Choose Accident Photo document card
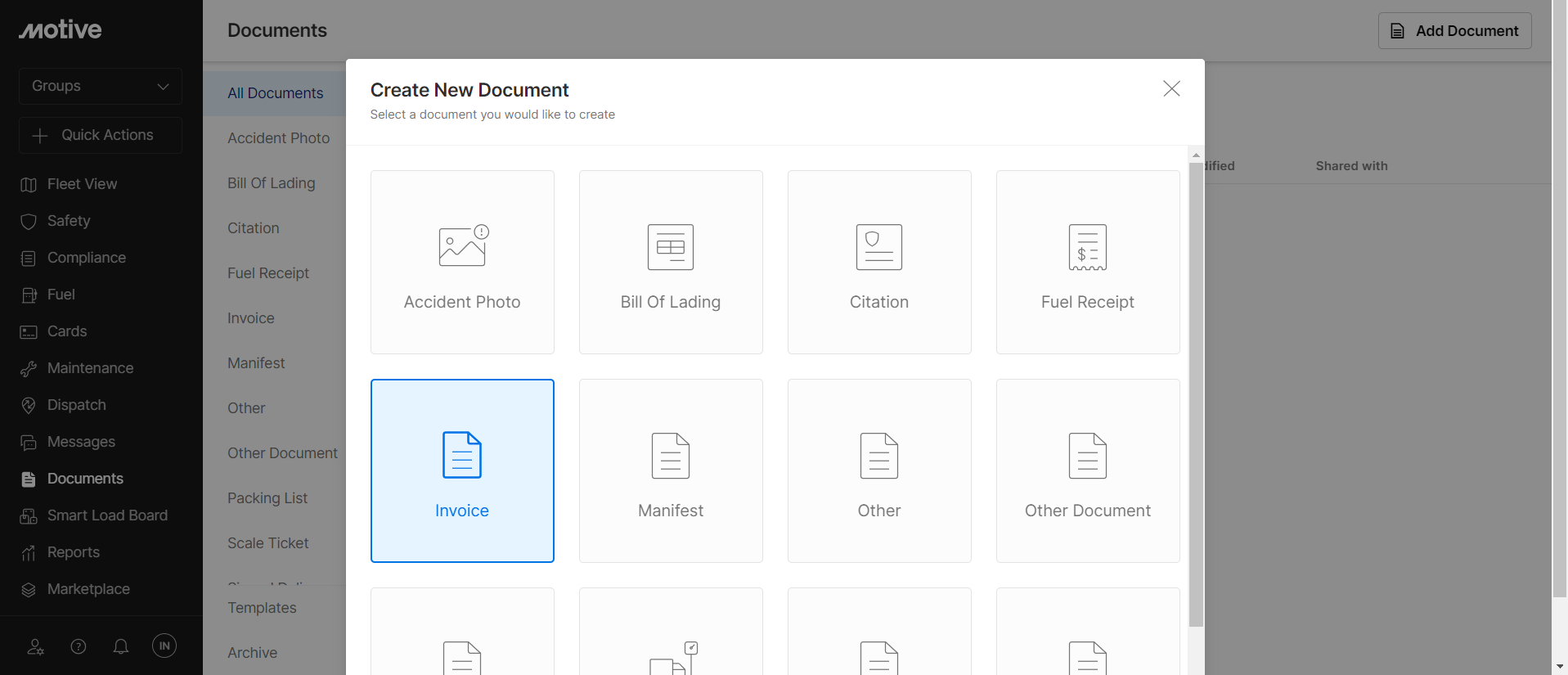 [462, 262]
